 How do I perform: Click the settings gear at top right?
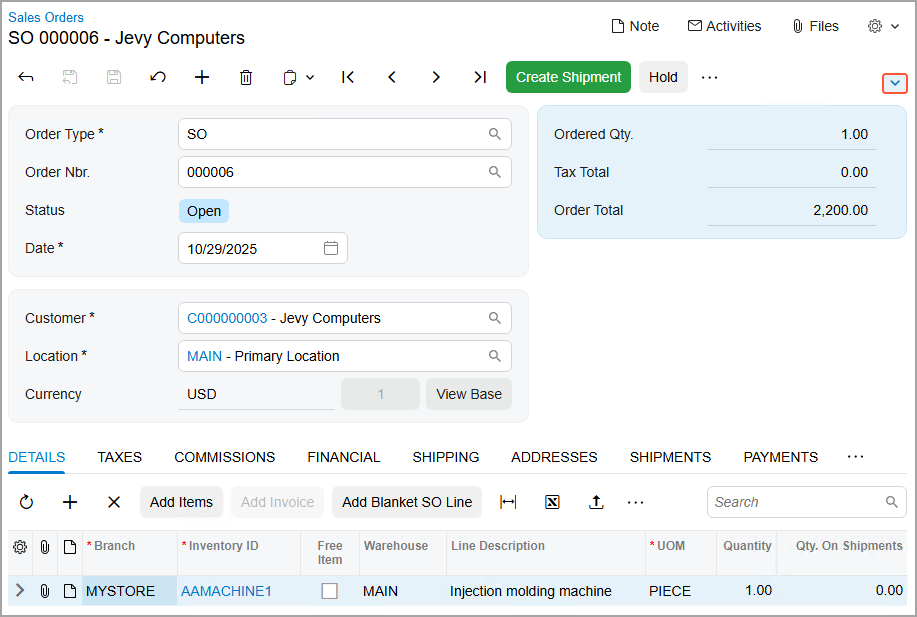click(x=875, y=26)
